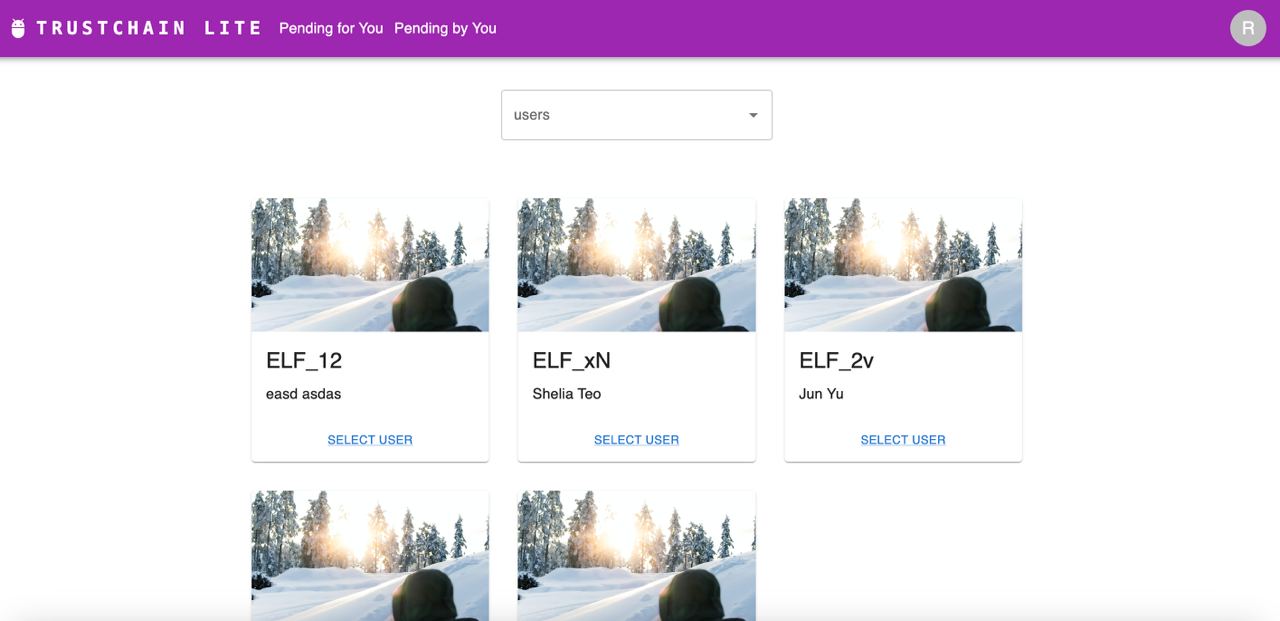This screenshot has width=1280, height=621.
Task: Click the TRUSTCHAIN LITE title
Action: 149,28
